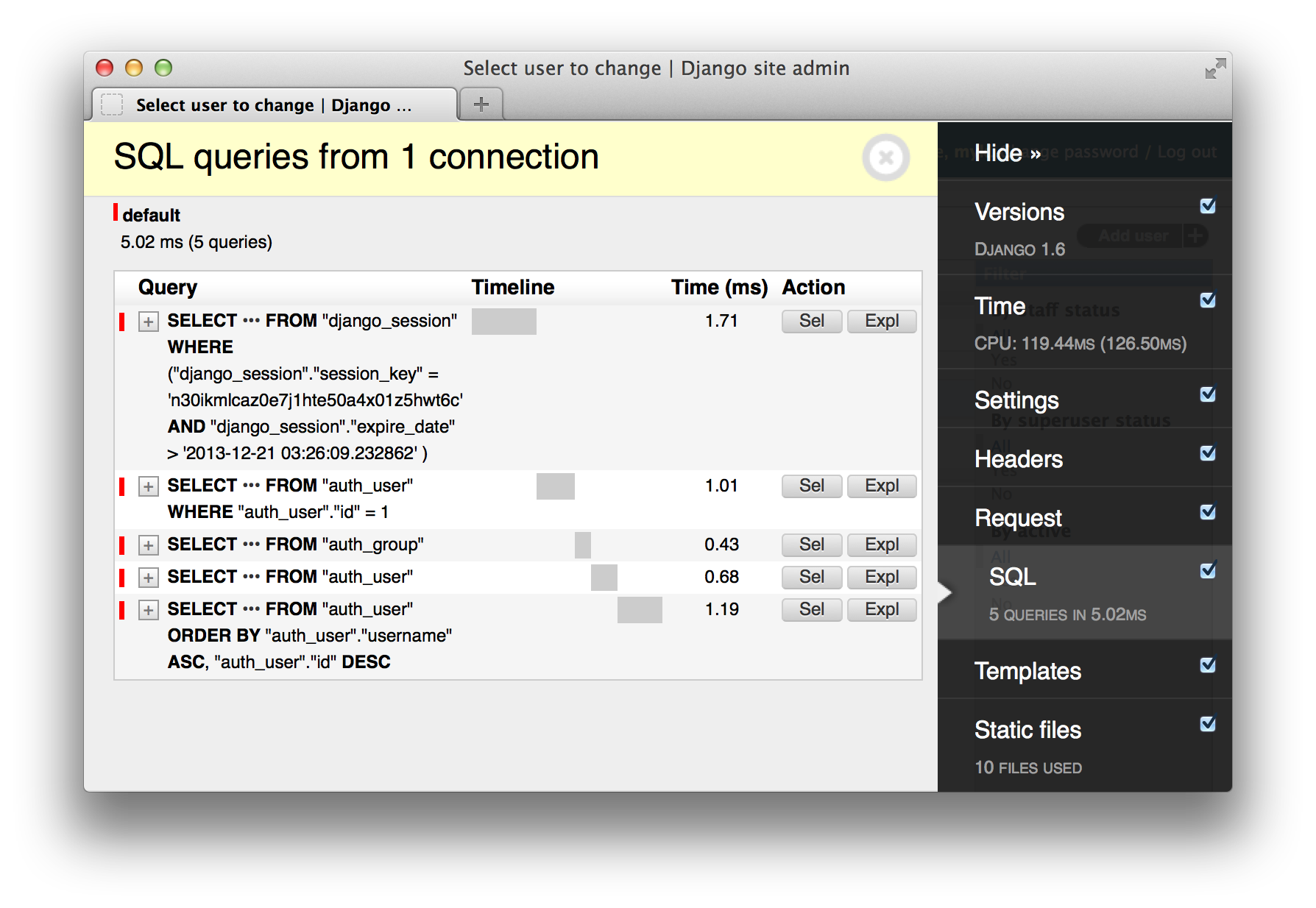Viewport: 1316px width, 908px height.
Task: Disable the Static files panel checkbox
Action: tap(1207, 724)
